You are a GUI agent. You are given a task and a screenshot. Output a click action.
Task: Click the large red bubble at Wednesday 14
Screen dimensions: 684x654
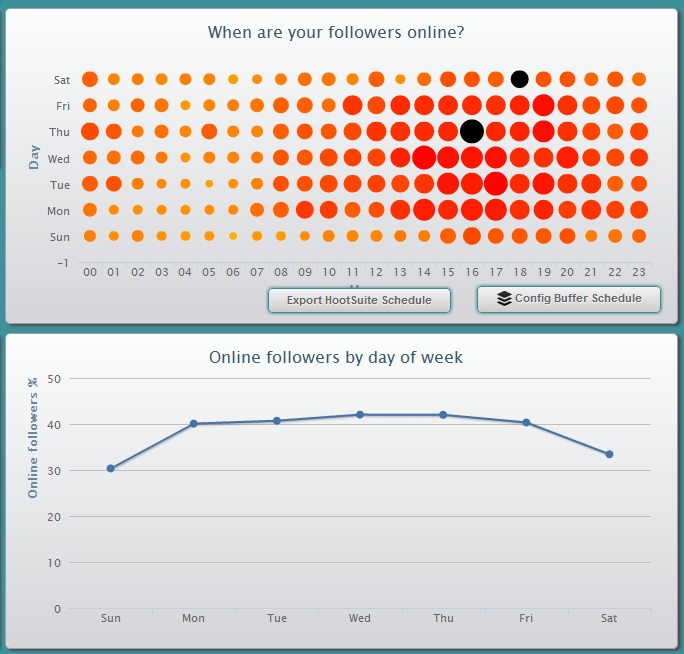tap(424, 157)
